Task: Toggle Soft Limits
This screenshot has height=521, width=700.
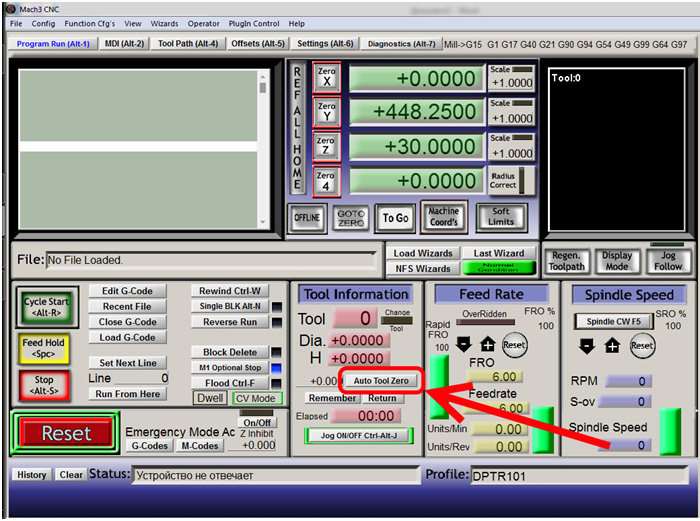Action: (501, 217)
